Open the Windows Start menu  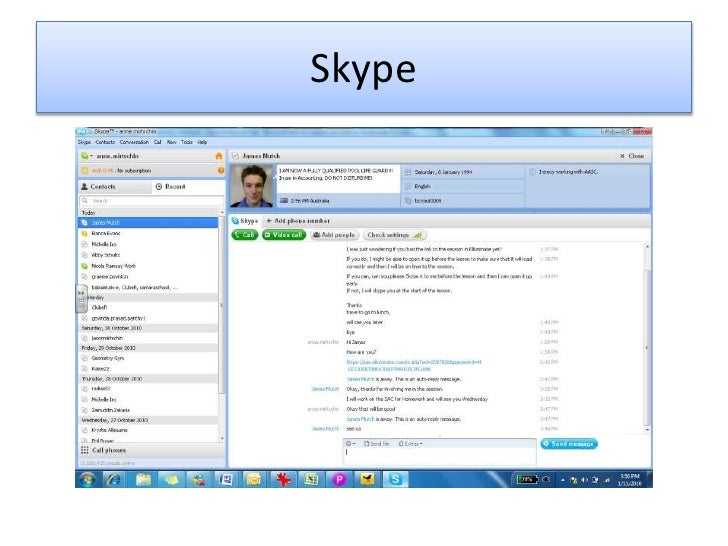(88, 479)
